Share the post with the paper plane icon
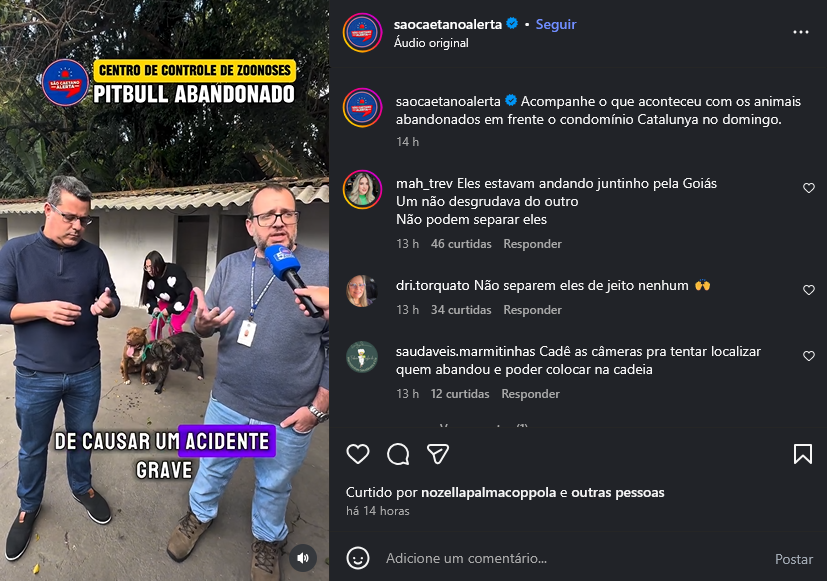This screenshot has height=581, width=827. tap(438, 454)
